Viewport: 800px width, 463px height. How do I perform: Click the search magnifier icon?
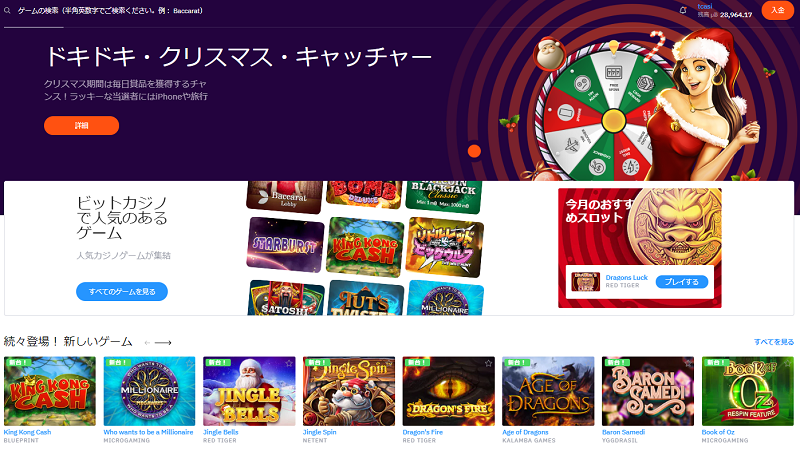8,10
